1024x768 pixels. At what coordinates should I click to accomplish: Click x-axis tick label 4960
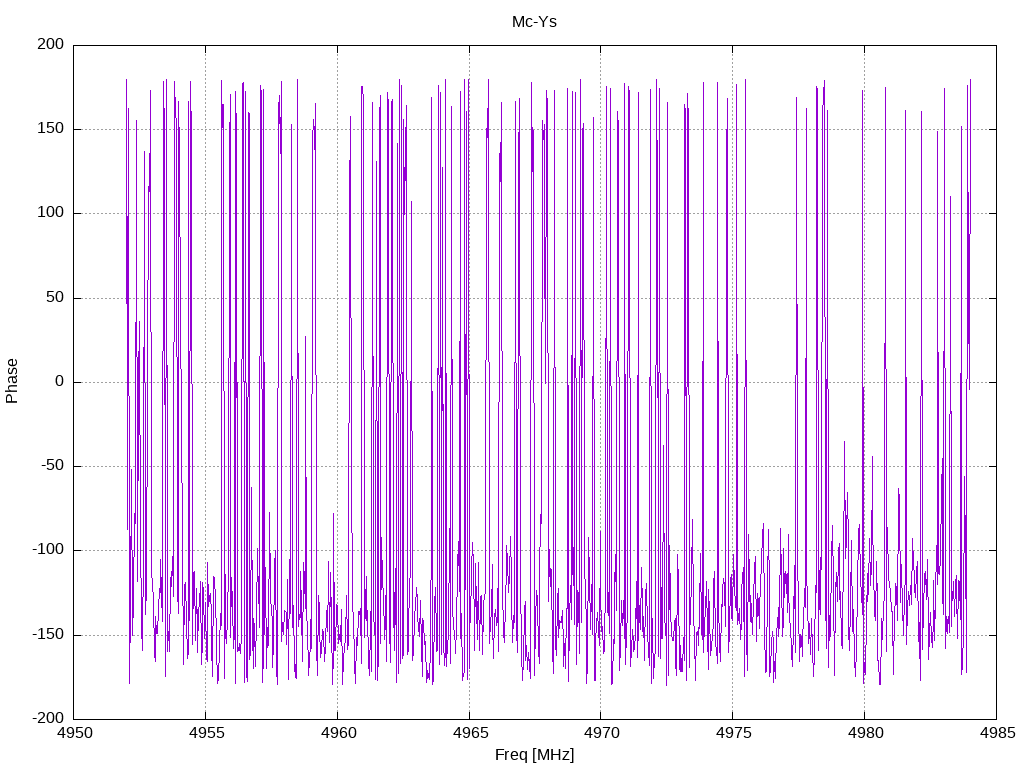[x=338, y=733]
